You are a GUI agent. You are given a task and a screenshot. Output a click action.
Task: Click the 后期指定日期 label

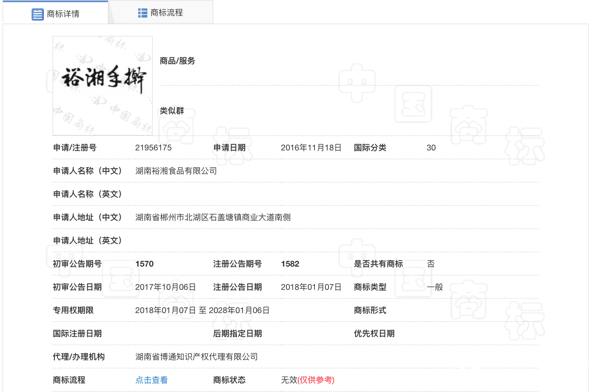237,333
